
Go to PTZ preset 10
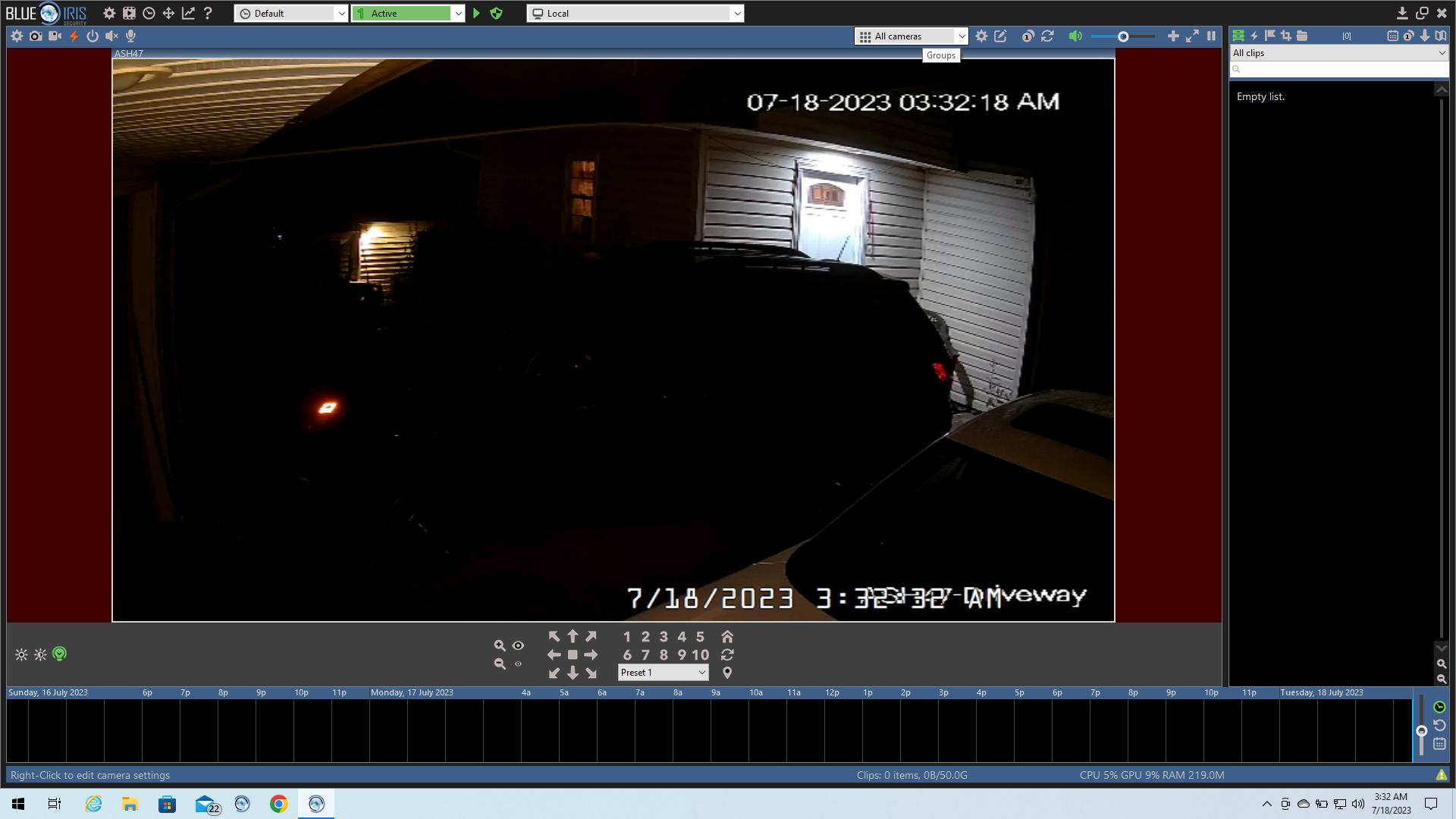[x=700, y=654]
